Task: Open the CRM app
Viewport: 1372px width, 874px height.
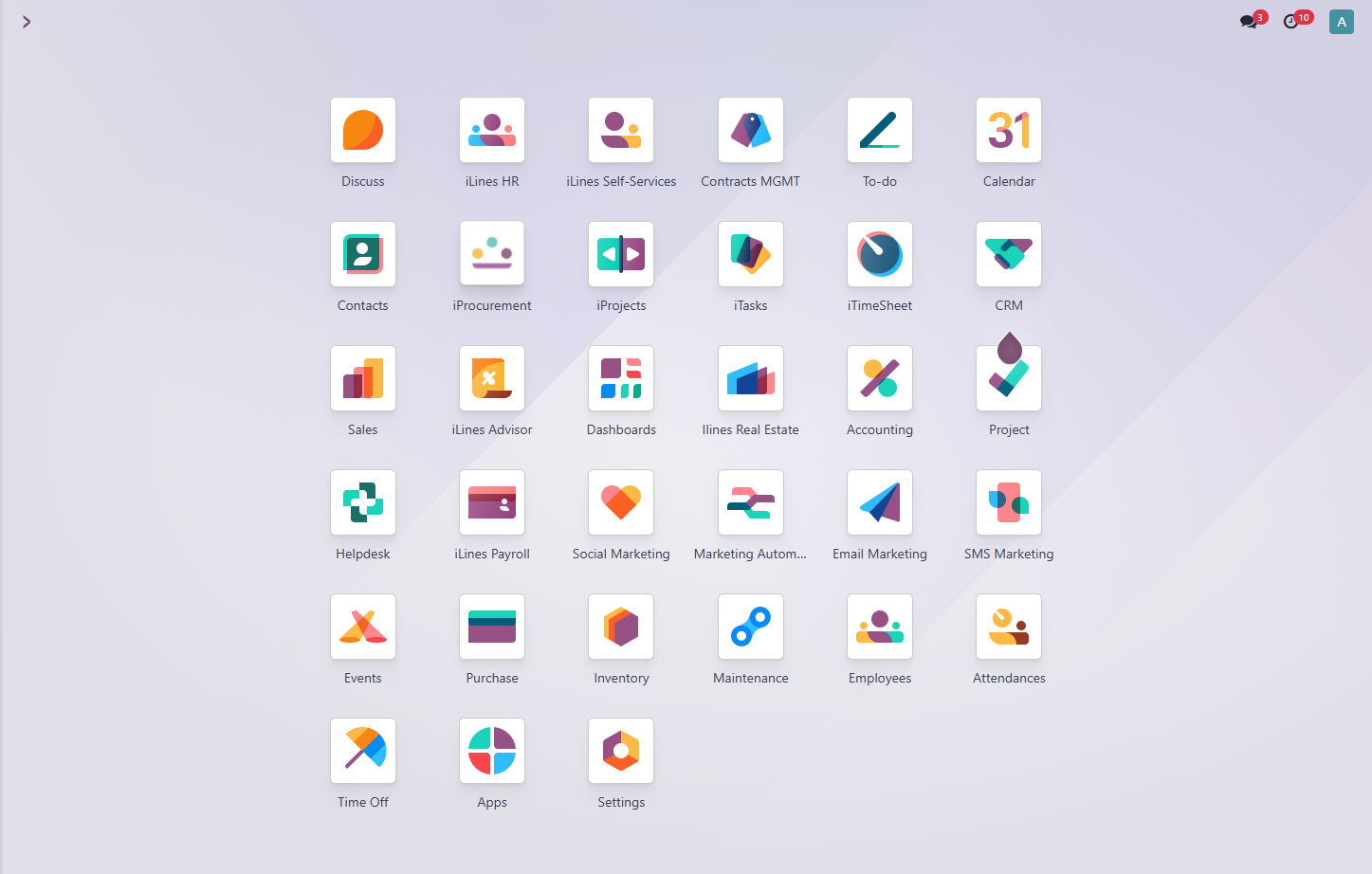Action: tap(1009, 254)
